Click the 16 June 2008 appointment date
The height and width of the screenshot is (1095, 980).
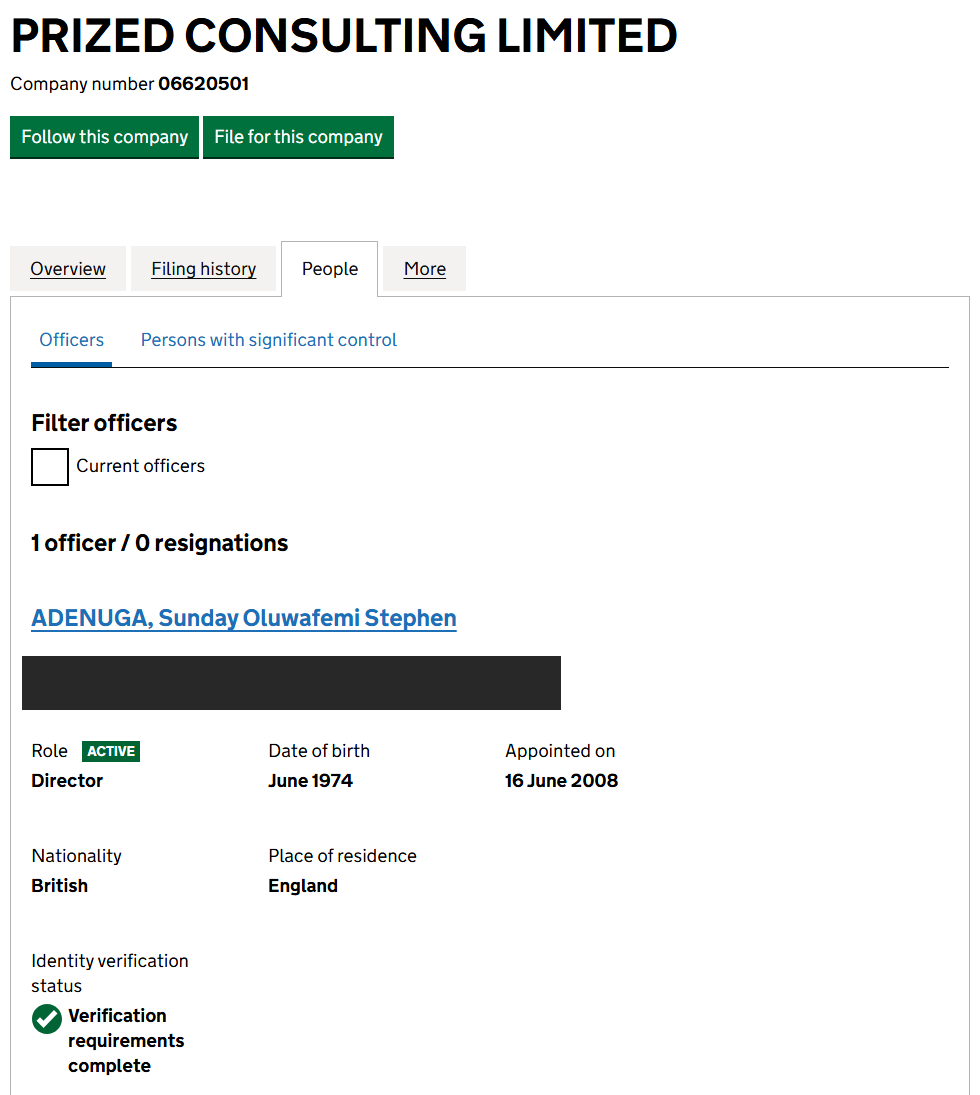[x=562, y=781]
